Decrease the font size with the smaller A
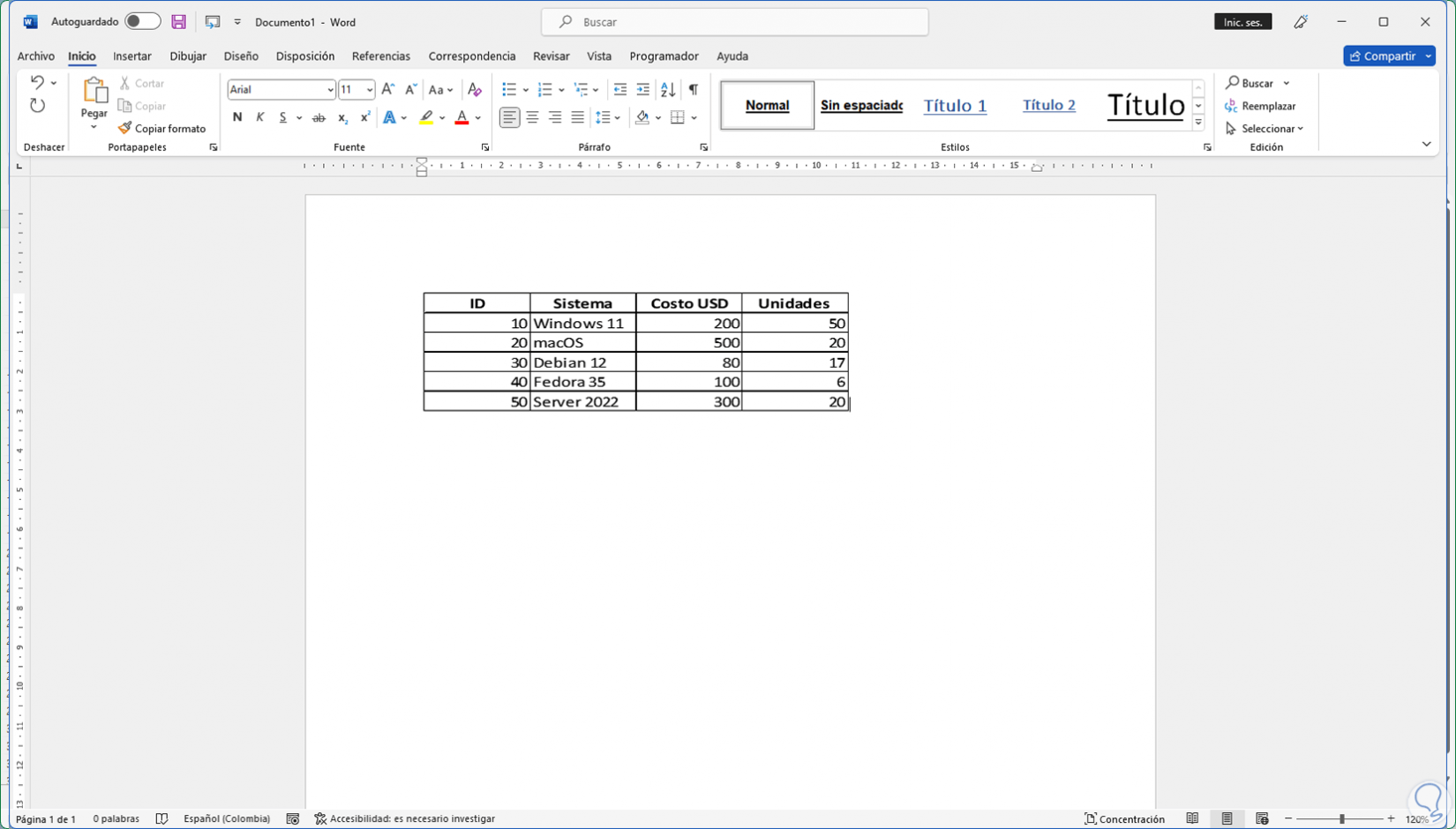Viewport: 1456px width, 829px height. coord(410,89)
